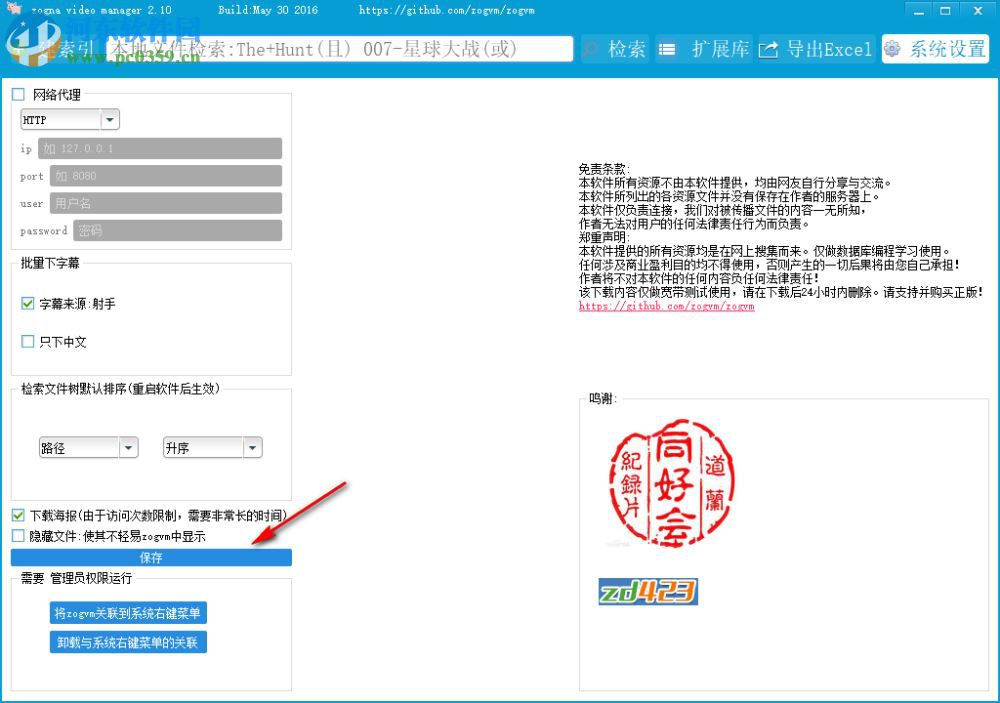Open the HTTP proxy type dropdown

pyautogui.click(x=110, y=119)
